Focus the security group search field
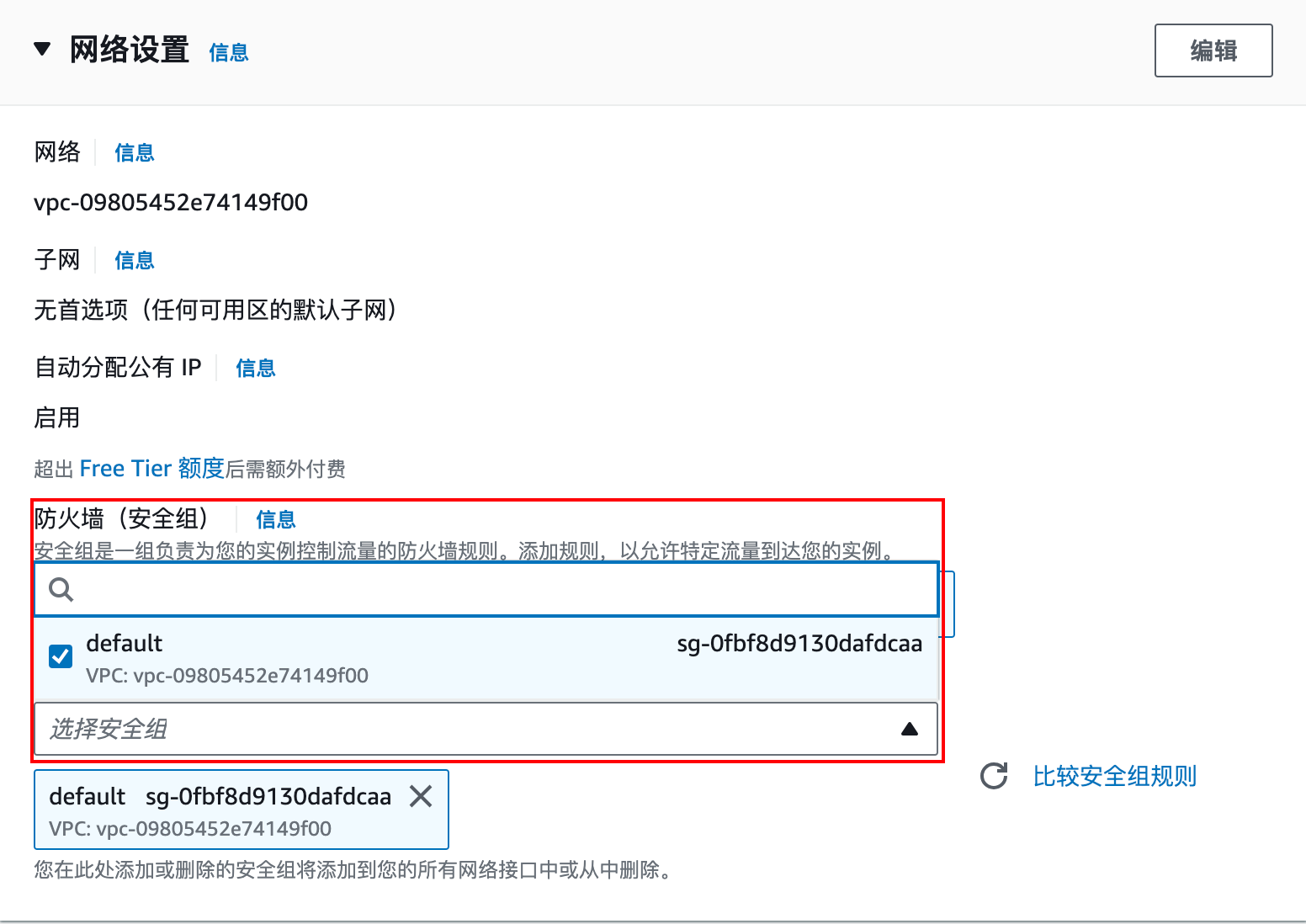This screenshot has height=924, width=1306. point(496,589)
